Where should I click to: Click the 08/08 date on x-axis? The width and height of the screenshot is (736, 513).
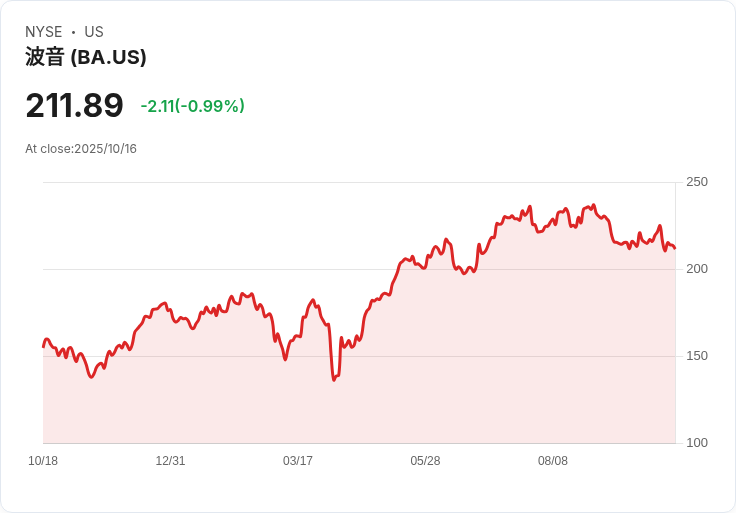[553, 461]
